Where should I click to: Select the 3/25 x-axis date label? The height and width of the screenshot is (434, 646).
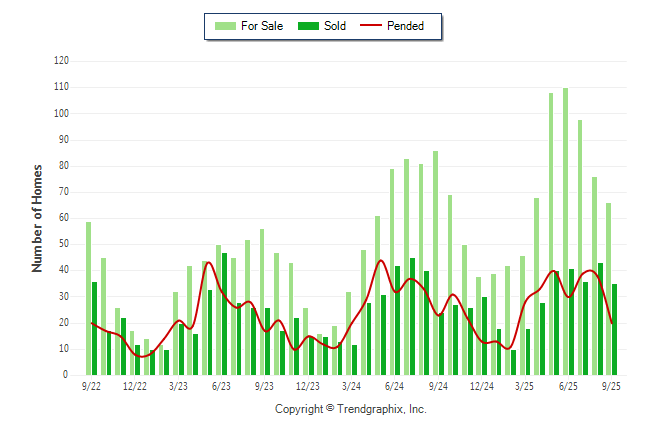click(x=525, y=386)
